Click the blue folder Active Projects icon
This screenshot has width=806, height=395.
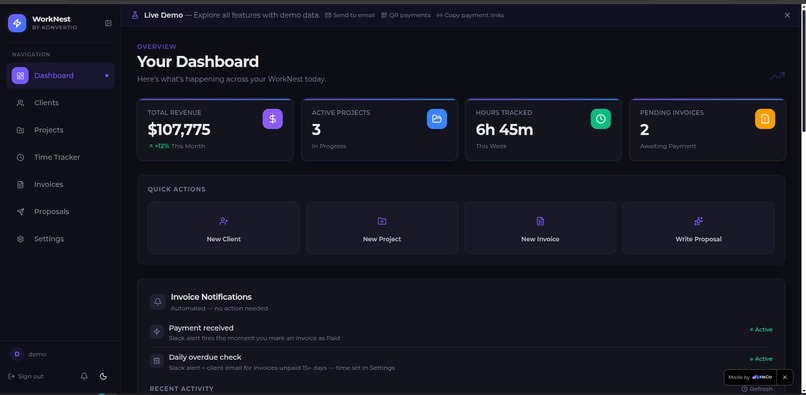tap(437, 119)
